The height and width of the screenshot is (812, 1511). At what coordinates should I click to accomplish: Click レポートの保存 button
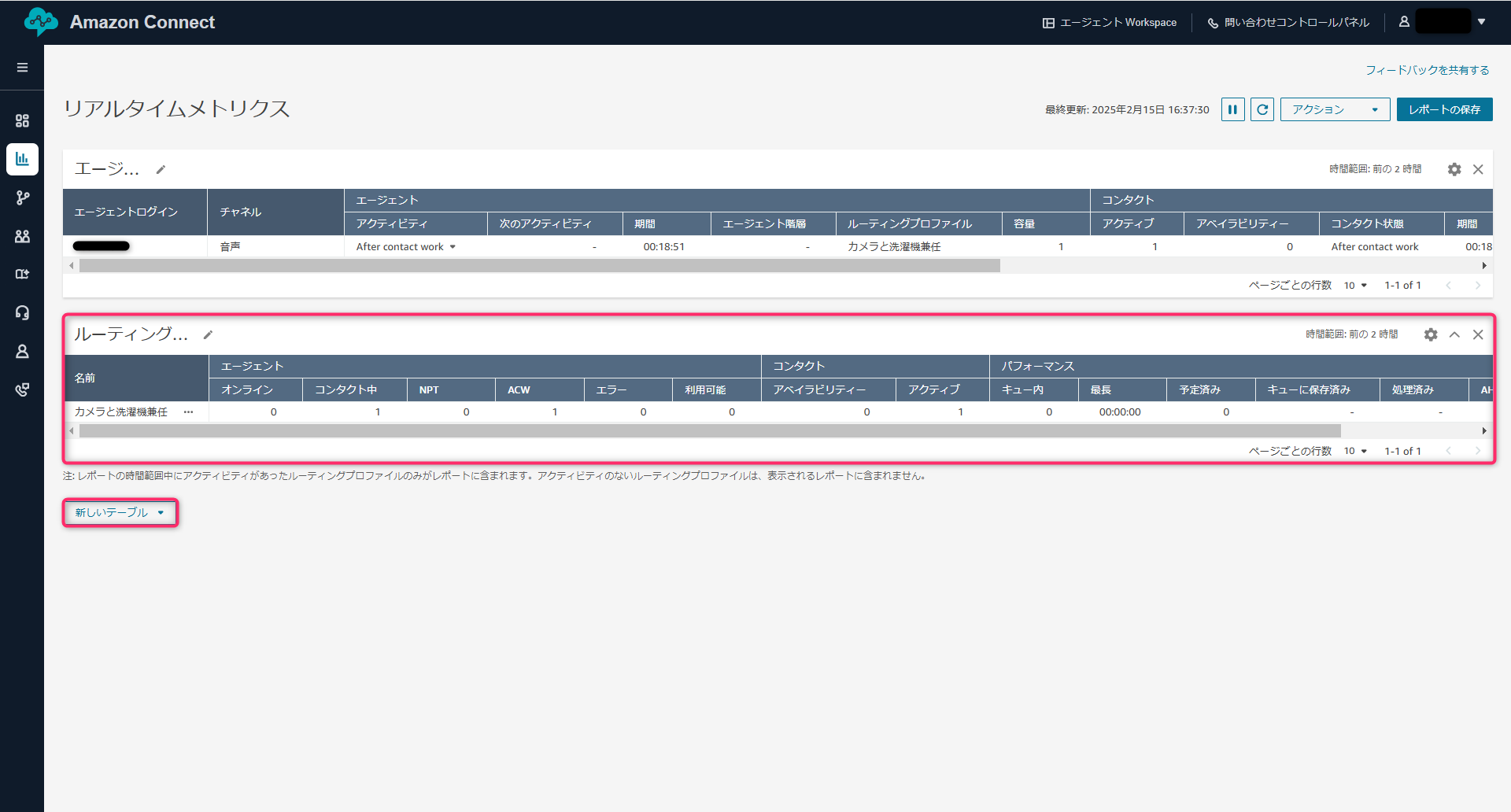point(1444,109)
